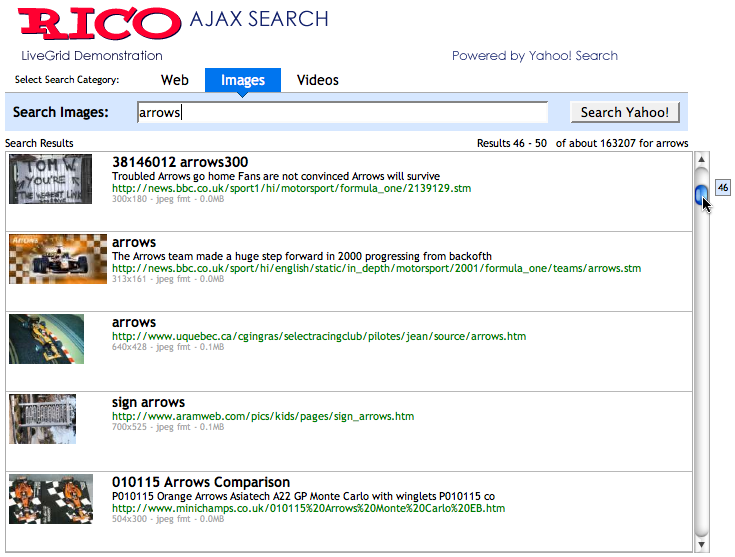The height and width of the screenshot is (557, 735).
Task: Click the 313x161 jpeg size info
Action: [168, 279]
